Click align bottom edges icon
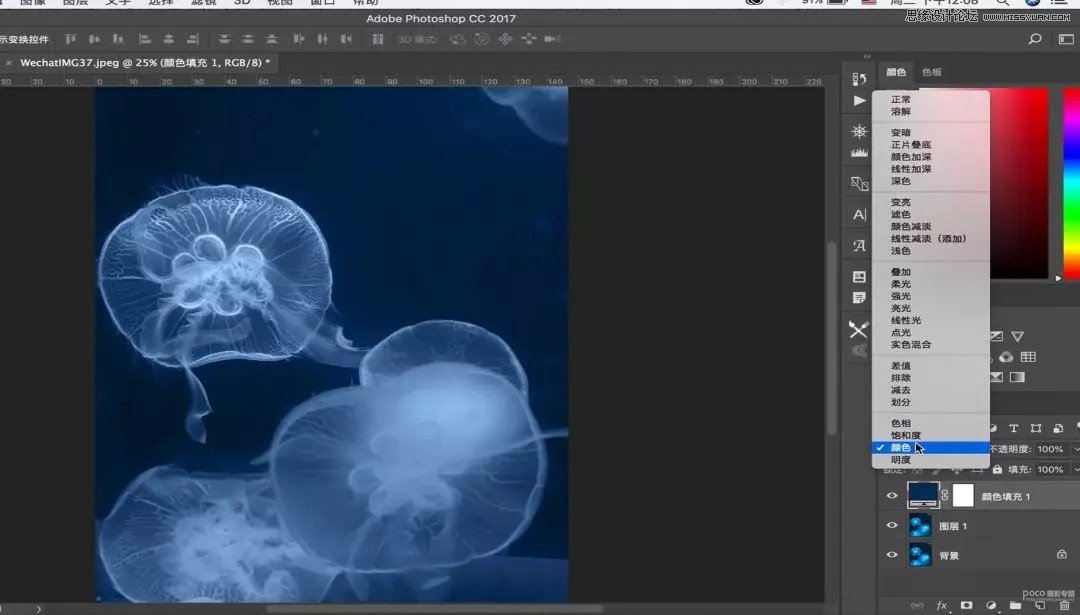 coord(118,39)
